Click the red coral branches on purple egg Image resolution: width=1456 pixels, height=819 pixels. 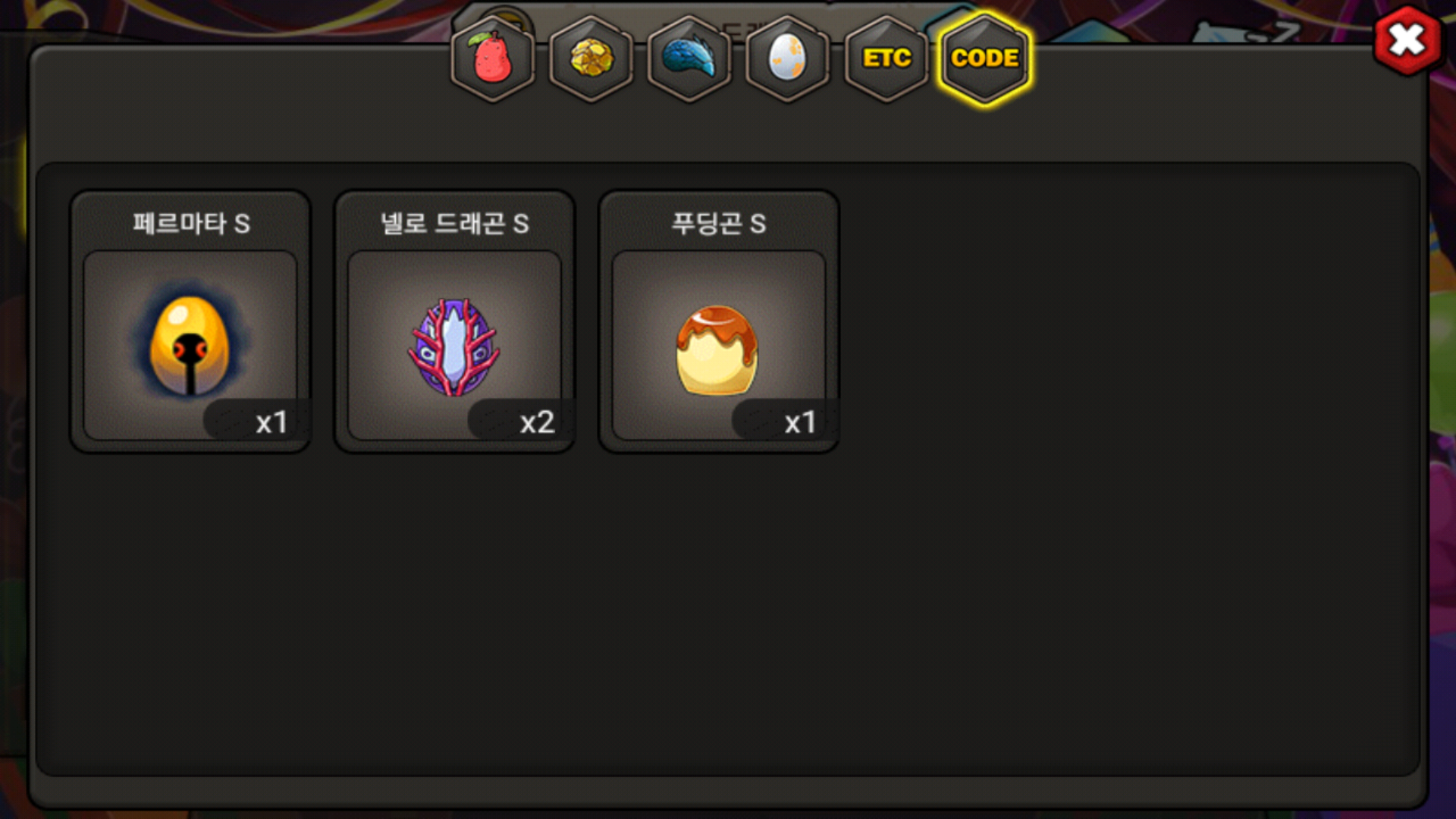[453, 347]
